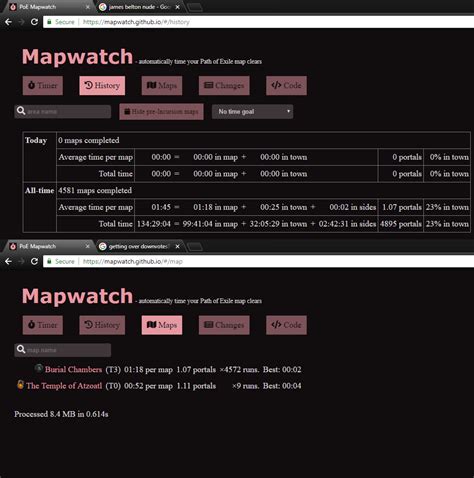474x478 pixels.
Task: Click the 4895 portals cell
Action: 401,224
